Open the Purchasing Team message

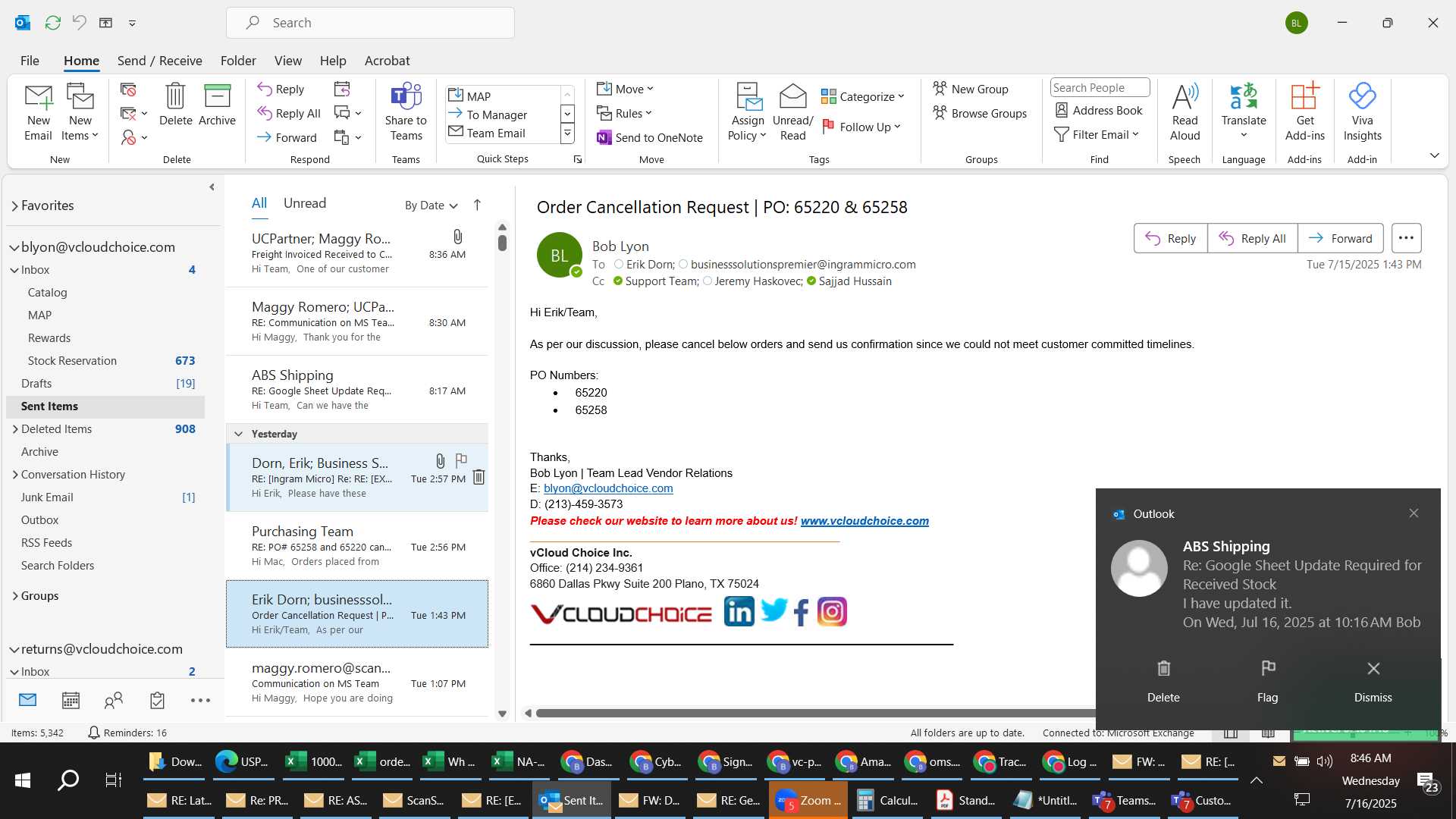(357, 546)
